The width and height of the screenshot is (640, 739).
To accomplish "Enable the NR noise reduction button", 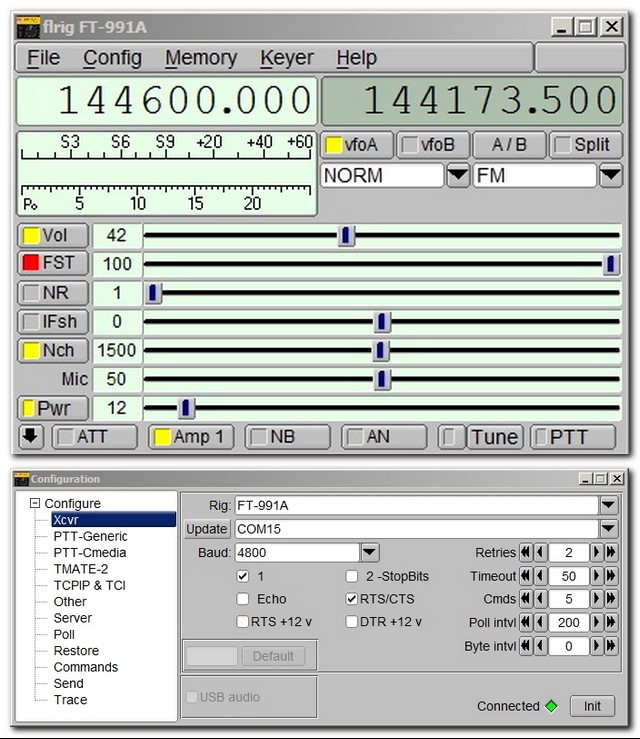I will coord(53,293).
